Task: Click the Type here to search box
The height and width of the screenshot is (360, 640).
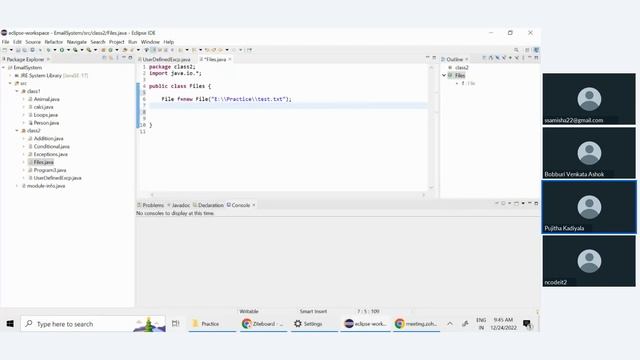Action: pos(93,324)
